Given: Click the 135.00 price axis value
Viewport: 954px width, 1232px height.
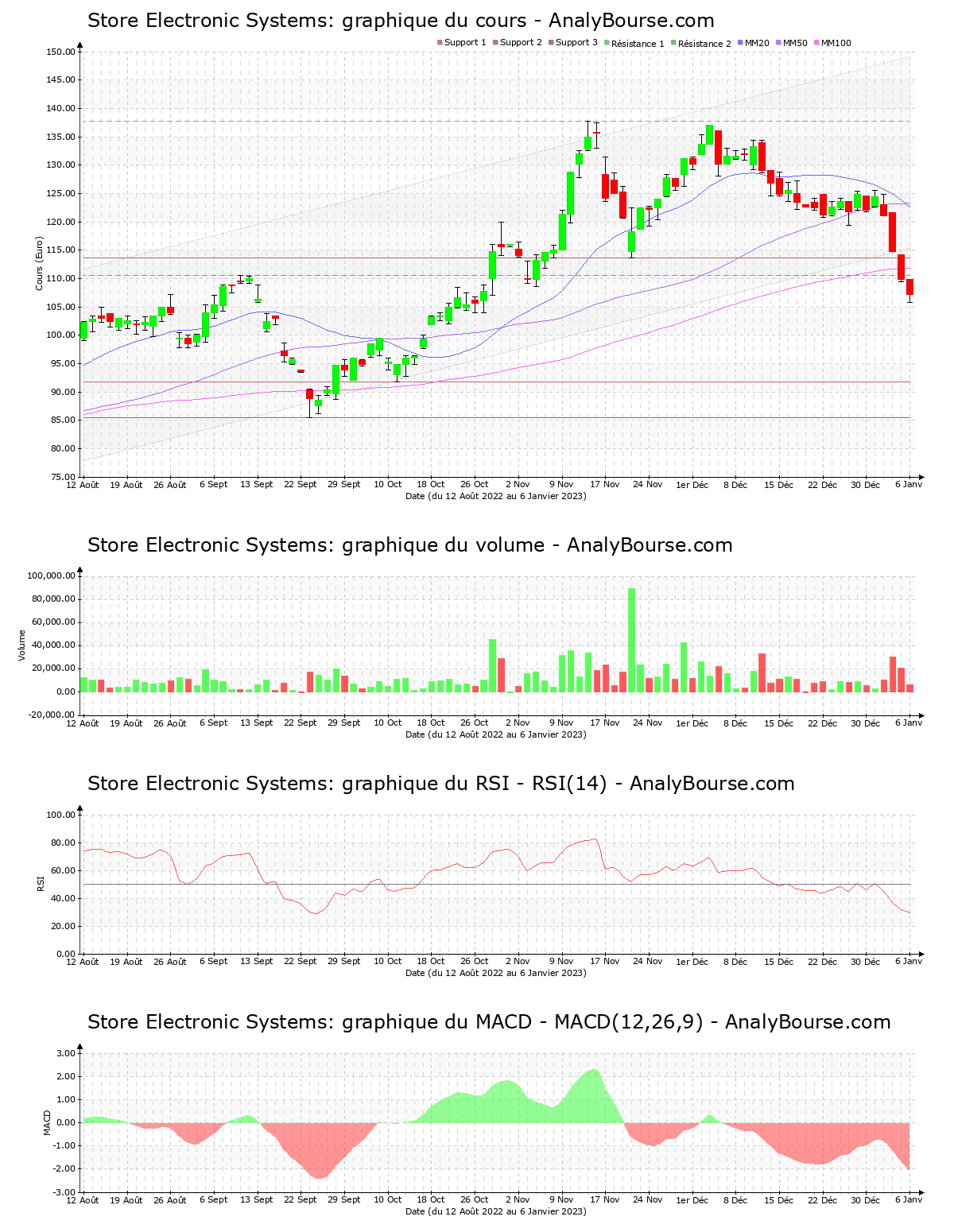Looking at the screenshot, I should point(61,137).
